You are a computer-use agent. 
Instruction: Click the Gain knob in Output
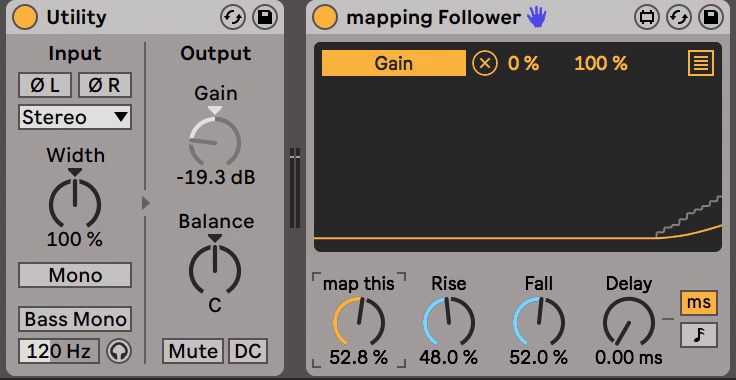click(215, 141)
